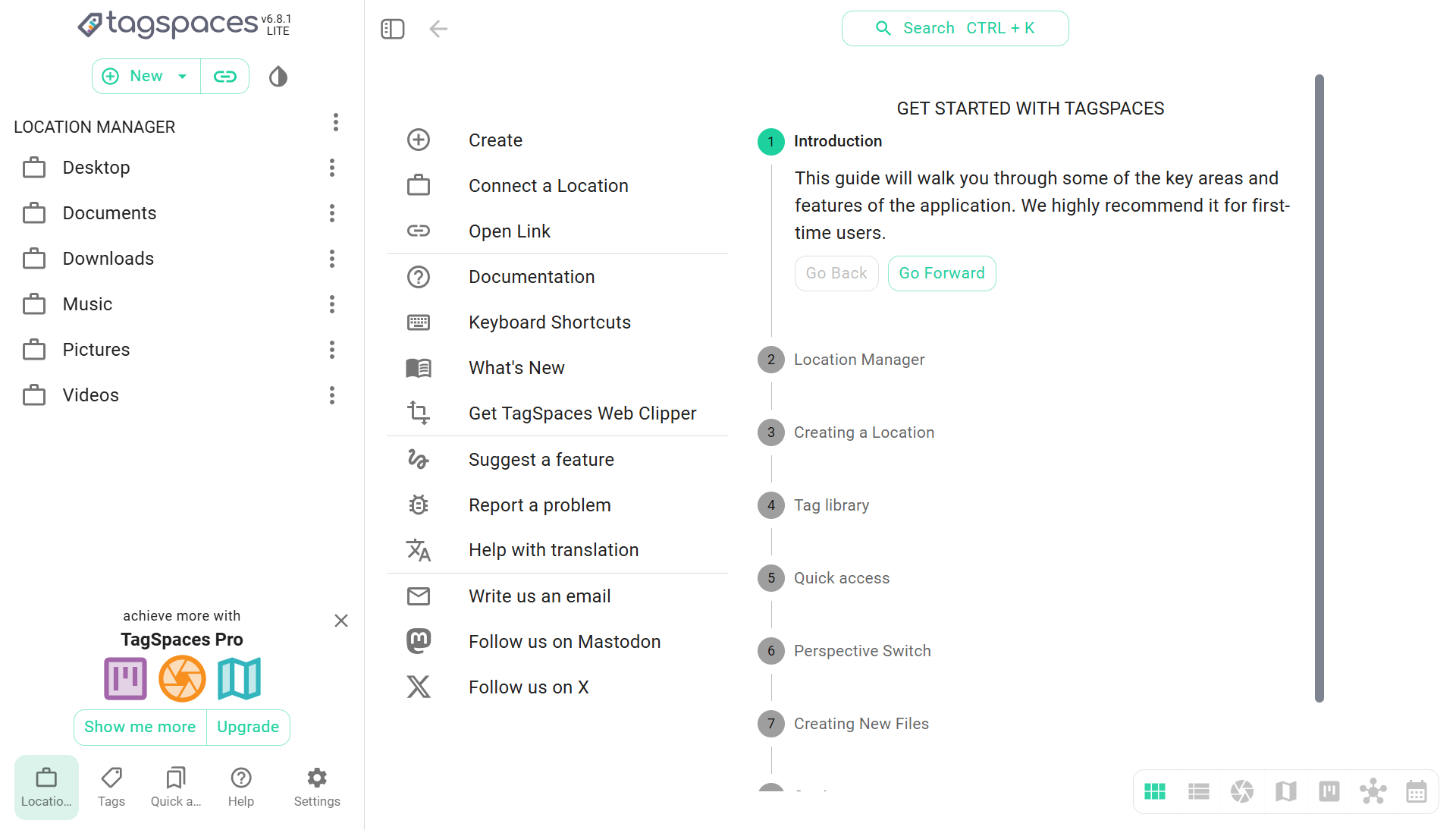This screenshot has width=1456, height=830.
Task: Open Pictures location options menu
Action: click(332, 350)
